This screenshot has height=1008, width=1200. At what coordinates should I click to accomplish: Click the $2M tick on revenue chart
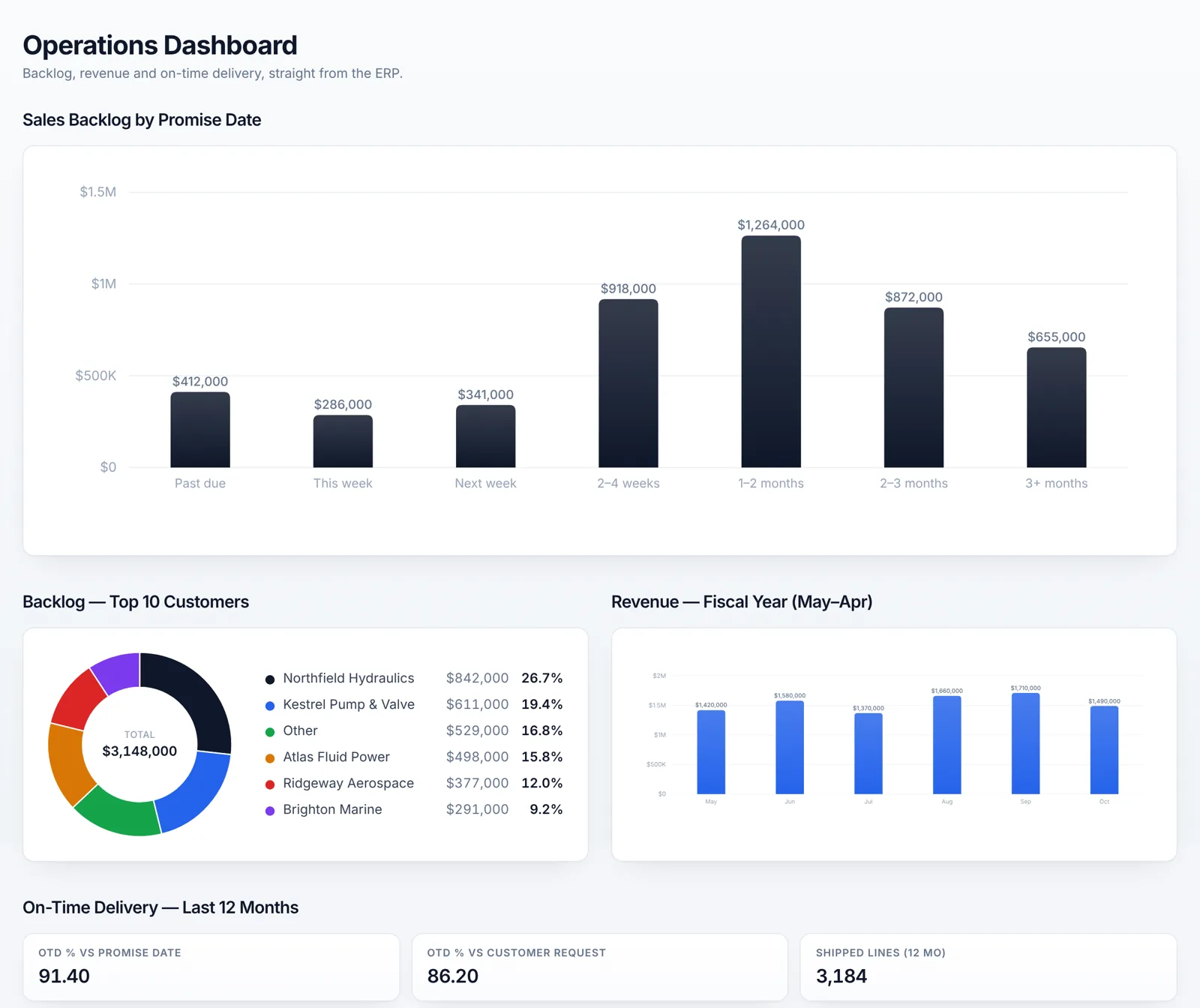tap(659, 676)
